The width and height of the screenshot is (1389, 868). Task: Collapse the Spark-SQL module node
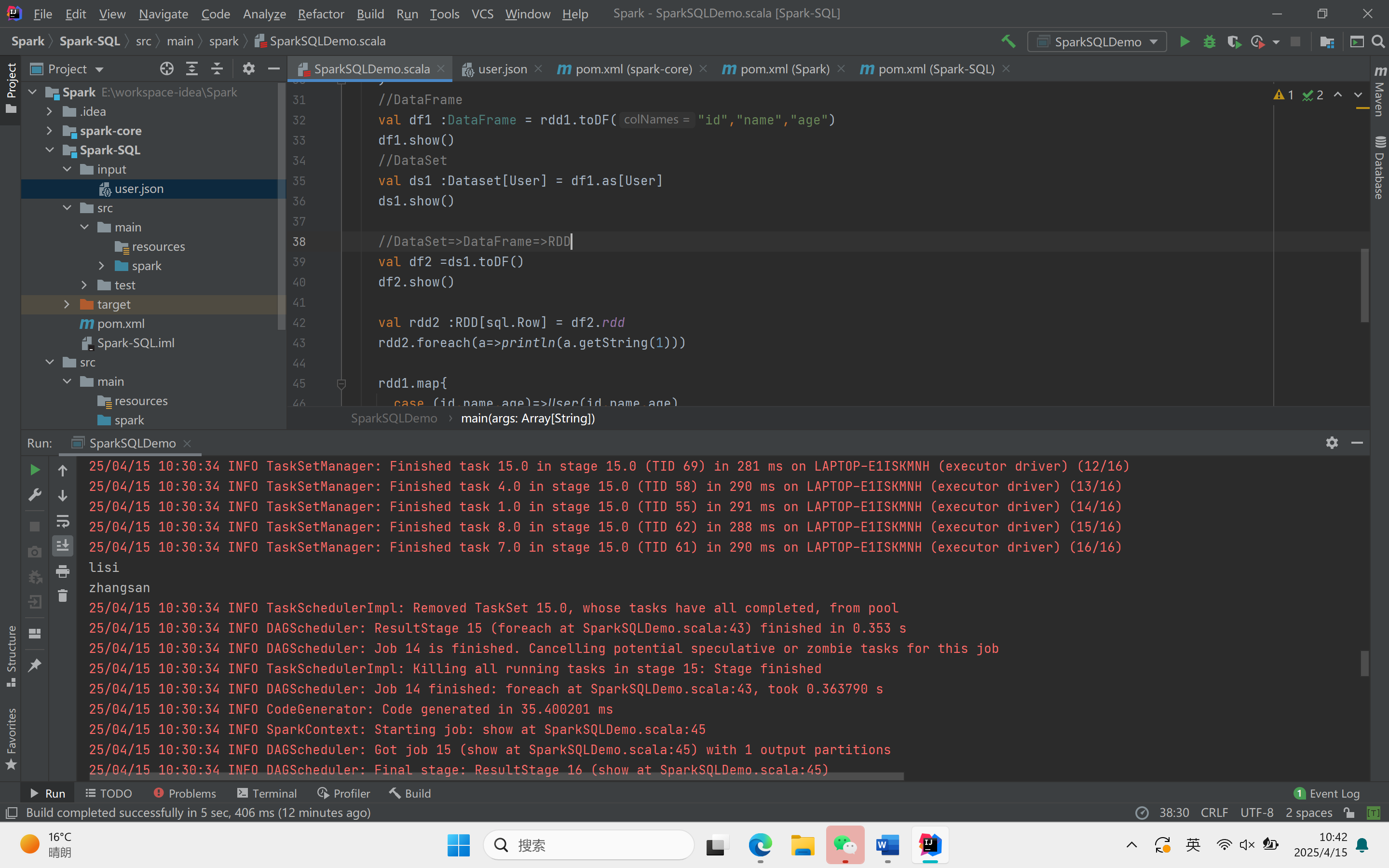point(50,150)
